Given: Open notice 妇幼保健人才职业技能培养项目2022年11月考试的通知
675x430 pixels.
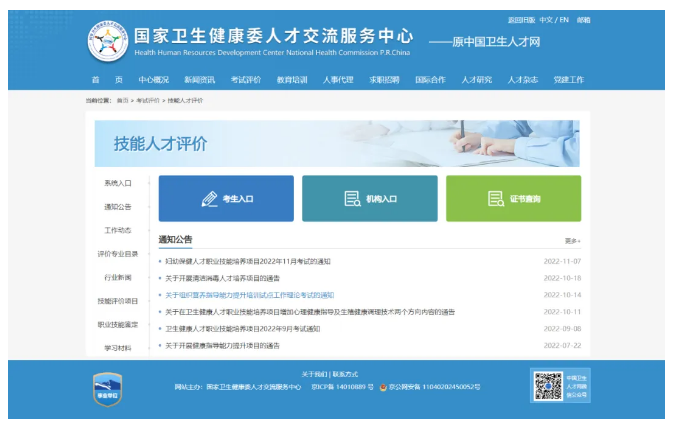Looking at the screenshot, I should point(248,261).
